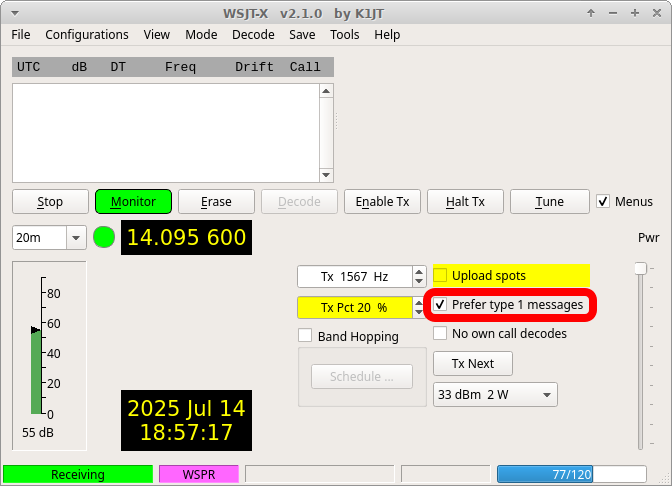Click the Pwr slider handle

point(640,269)
